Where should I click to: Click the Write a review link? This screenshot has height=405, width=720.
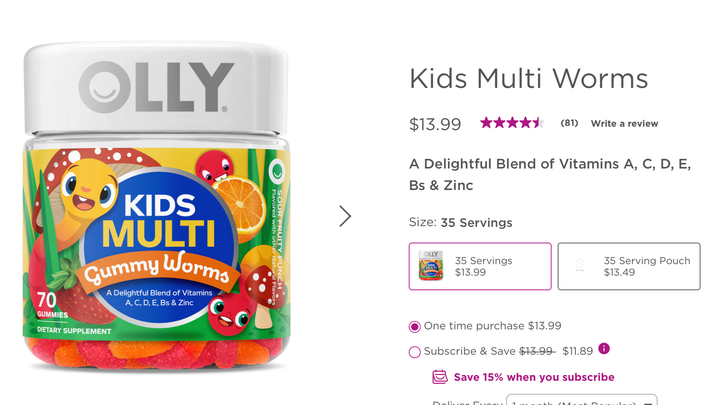(x=624, y=124)
